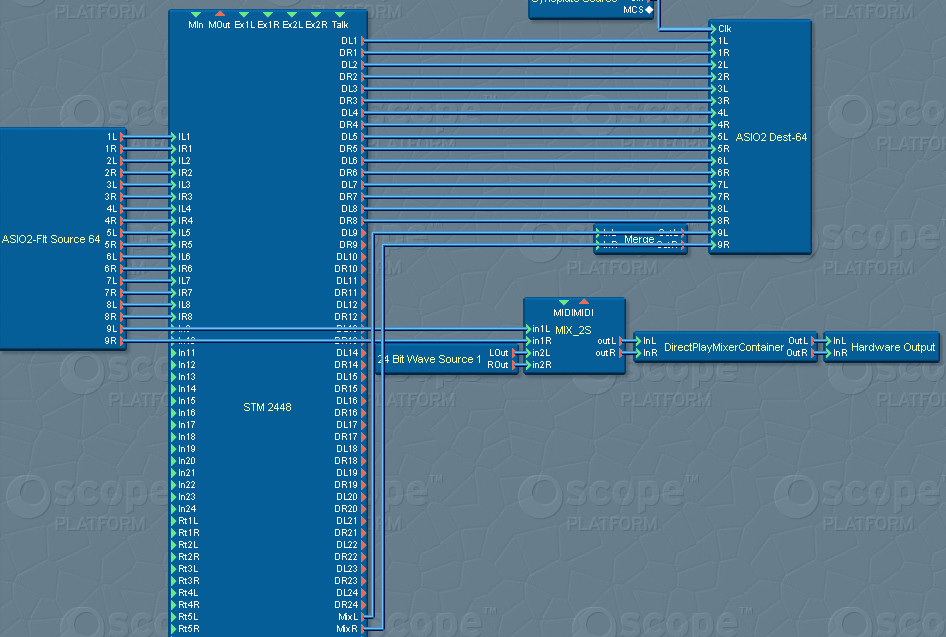Select the ASIO2 Dest-64 module label
Image resolution: width=946 pixels, height=637 pixels.
click(x=771, y=138)
